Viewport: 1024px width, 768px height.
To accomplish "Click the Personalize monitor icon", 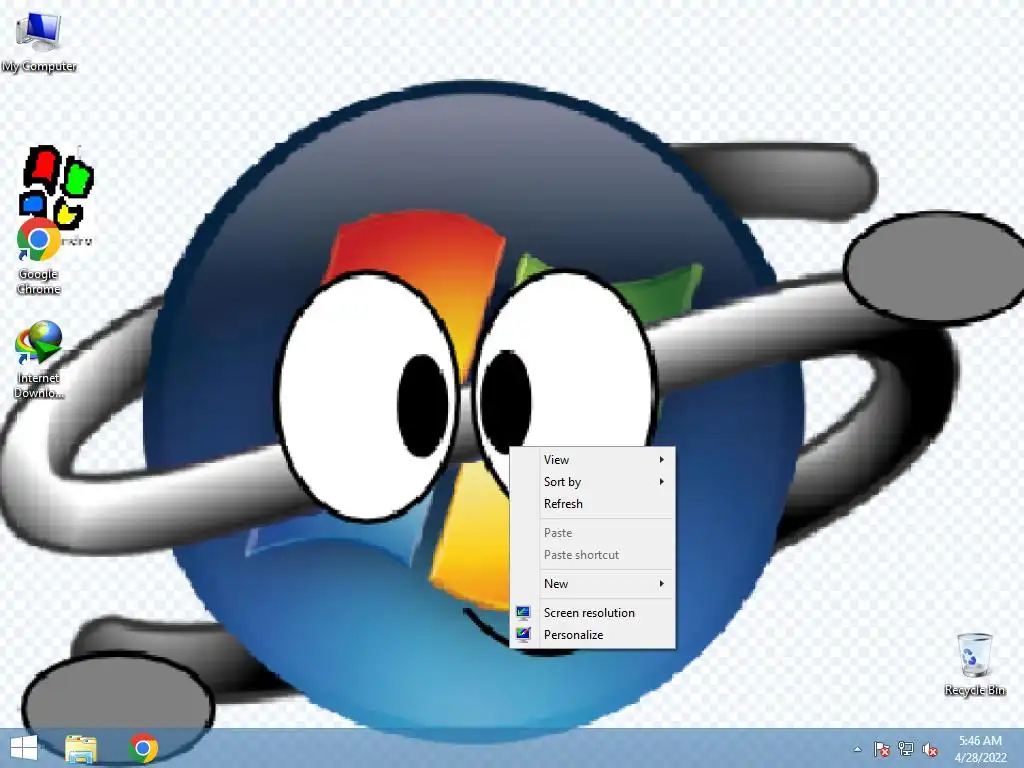I will [x=523, y=635].
